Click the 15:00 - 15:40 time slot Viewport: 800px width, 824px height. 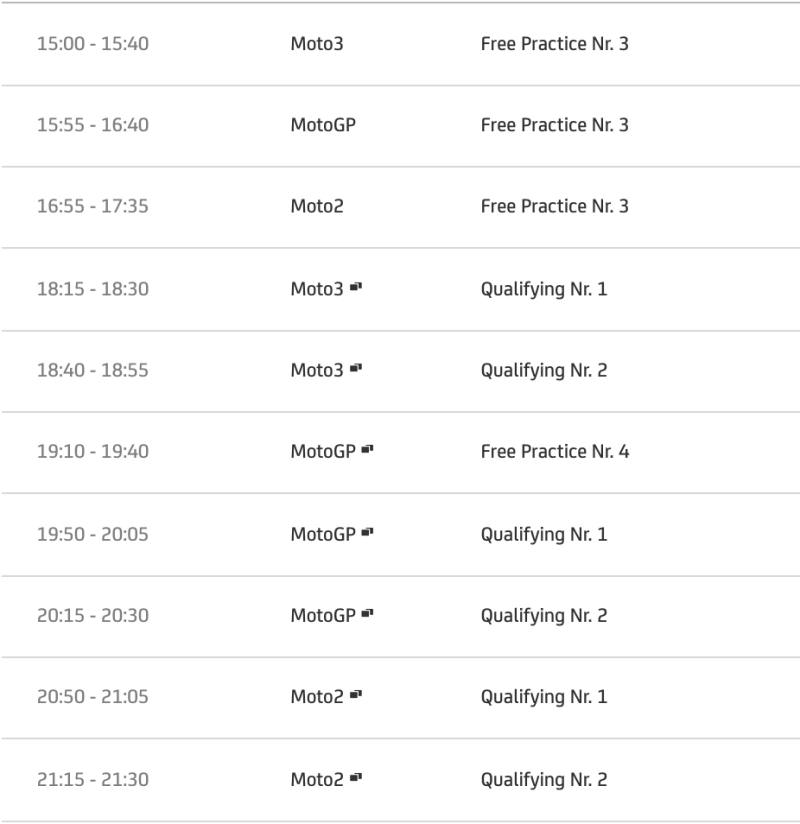click(93, 44)
